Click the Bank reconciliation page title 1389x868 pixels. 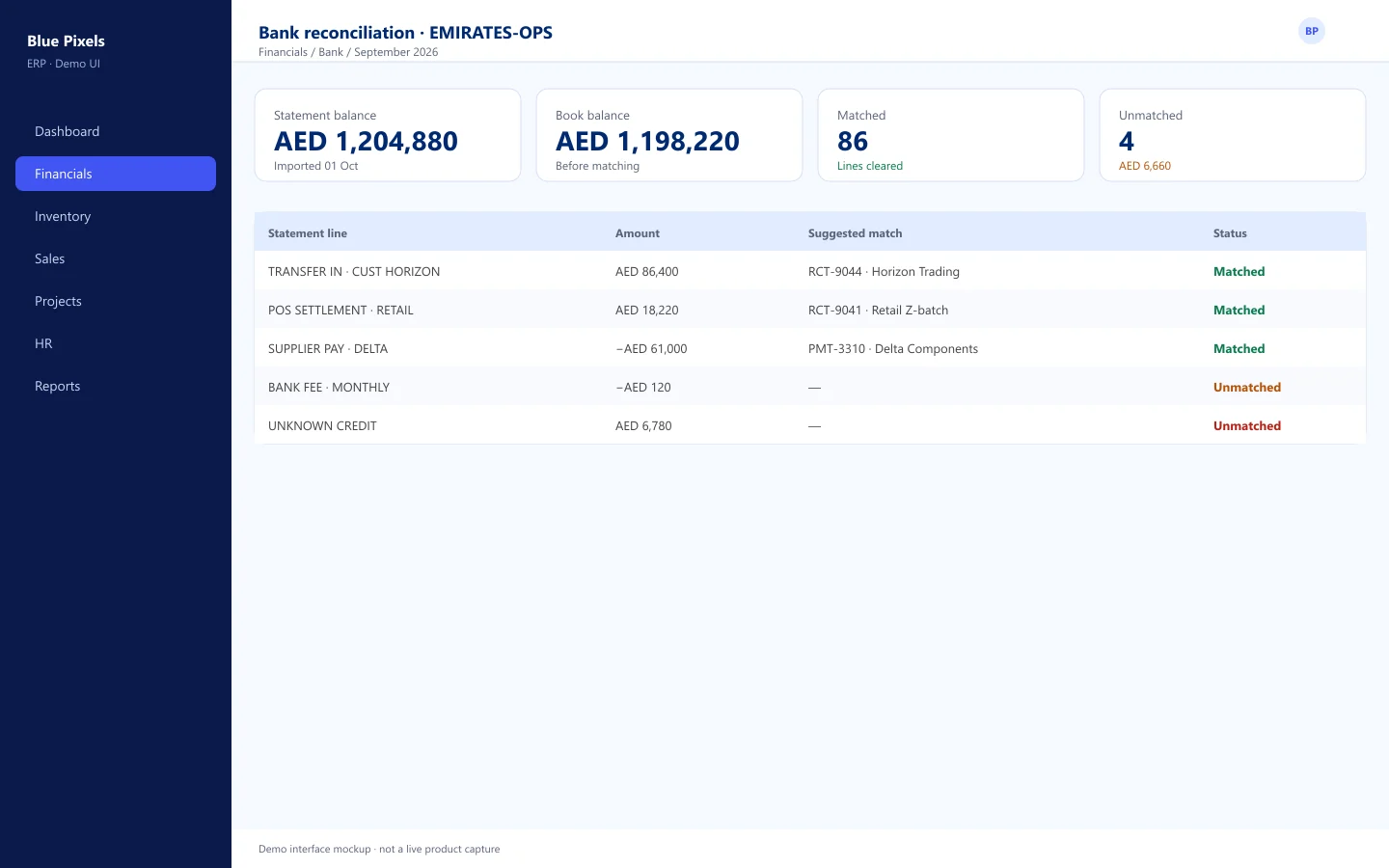405,32
